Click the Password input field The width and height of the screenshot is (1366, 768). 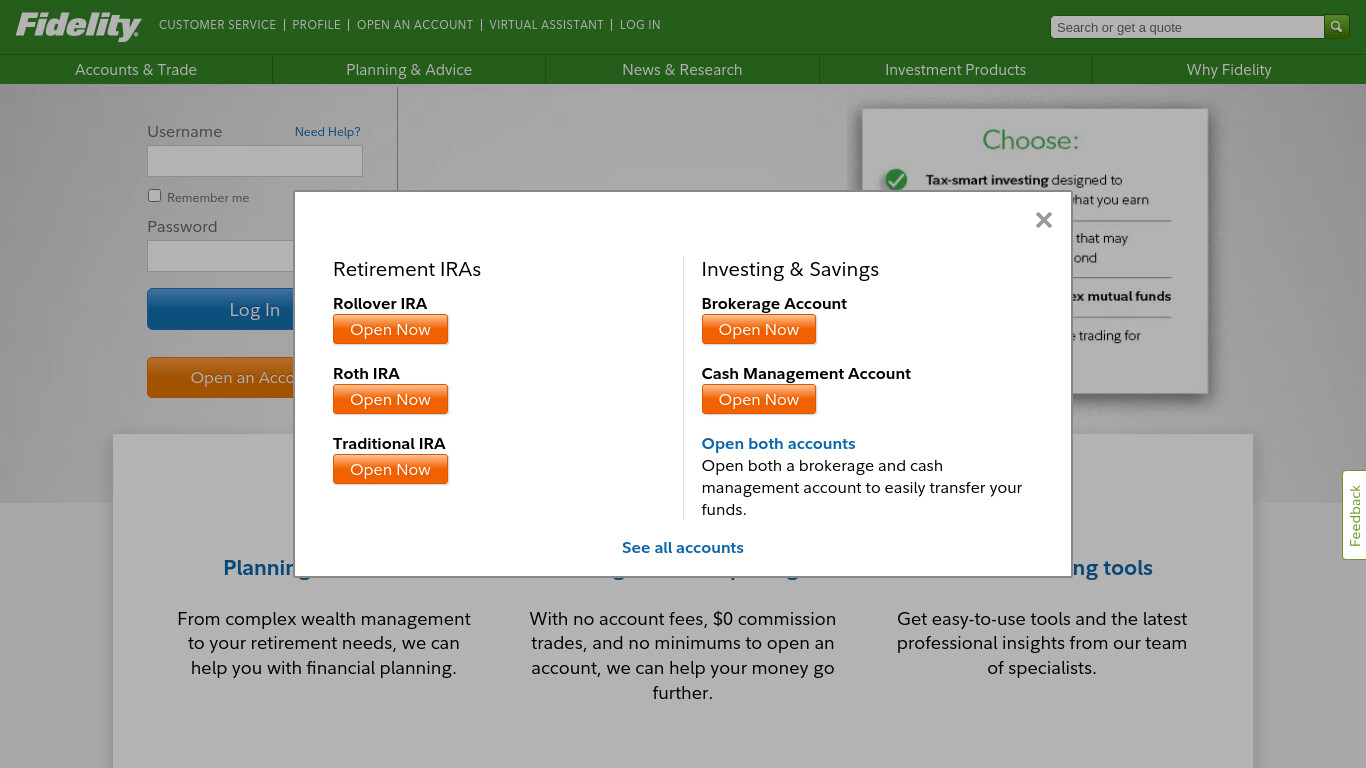pyautogui.click(x=221, y=256)
